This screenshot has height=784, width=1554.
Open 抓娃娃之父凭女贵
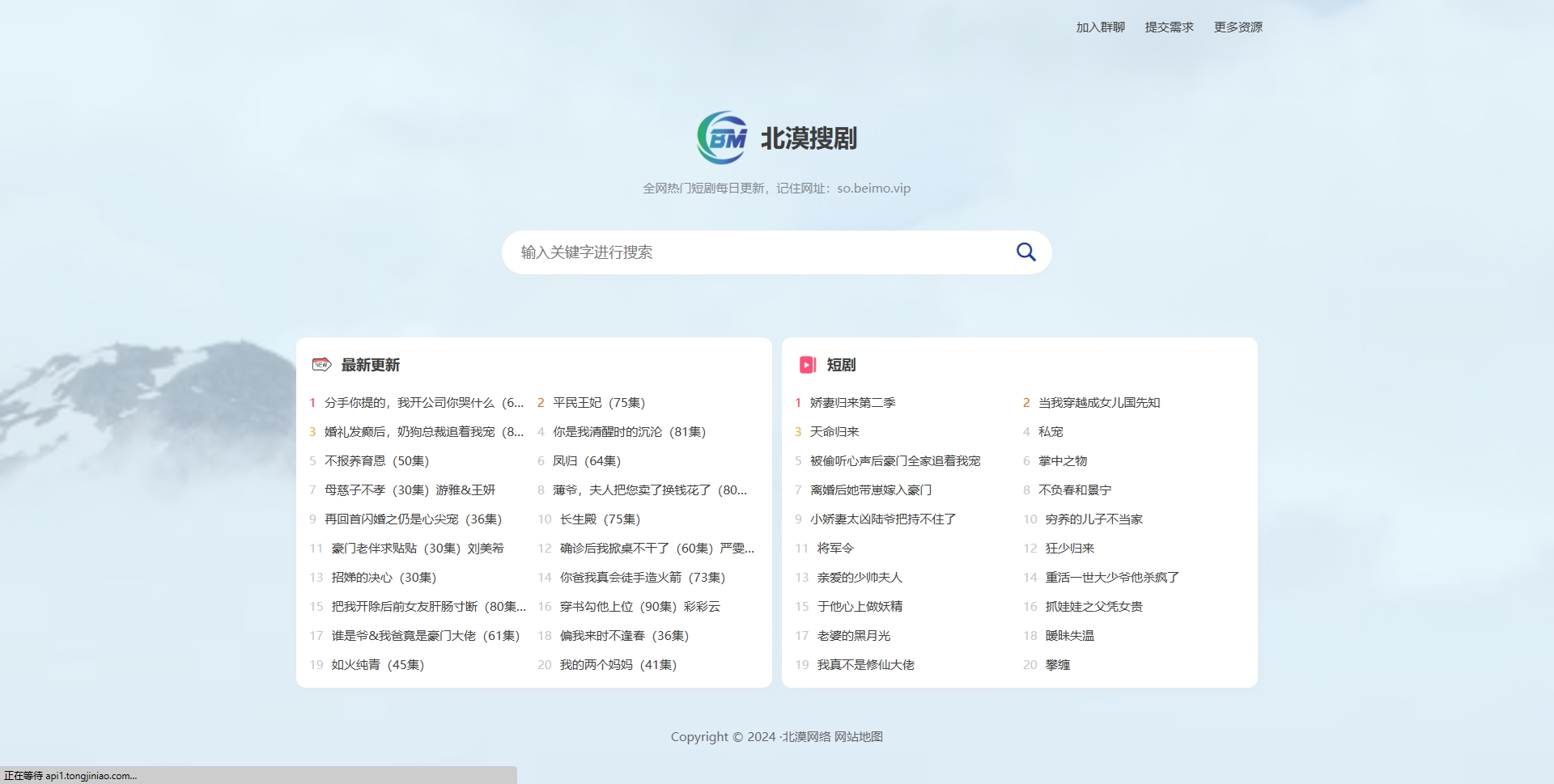click(1093, 606)
